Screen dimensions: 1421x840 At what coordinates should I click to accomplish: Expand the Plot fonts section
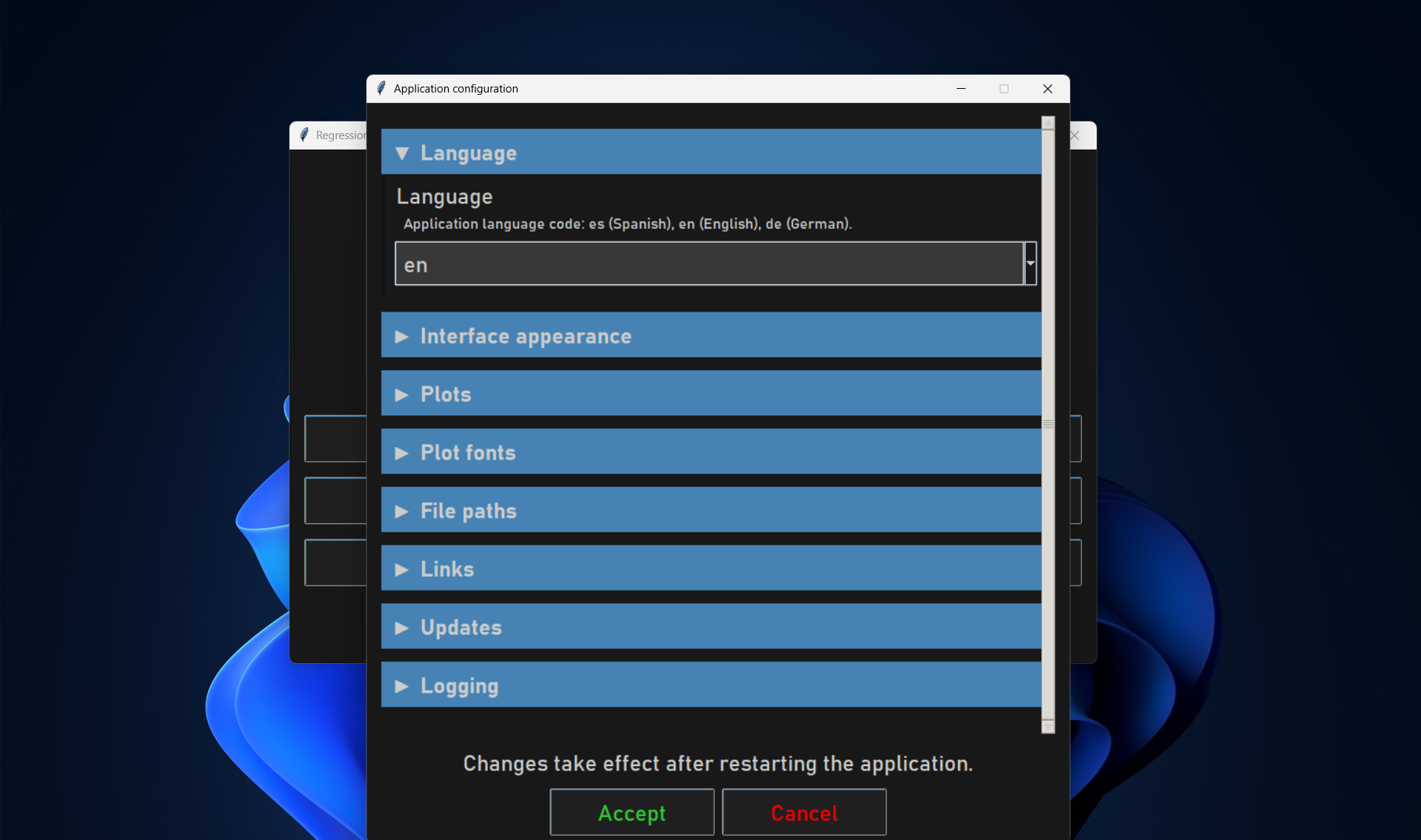711,451
